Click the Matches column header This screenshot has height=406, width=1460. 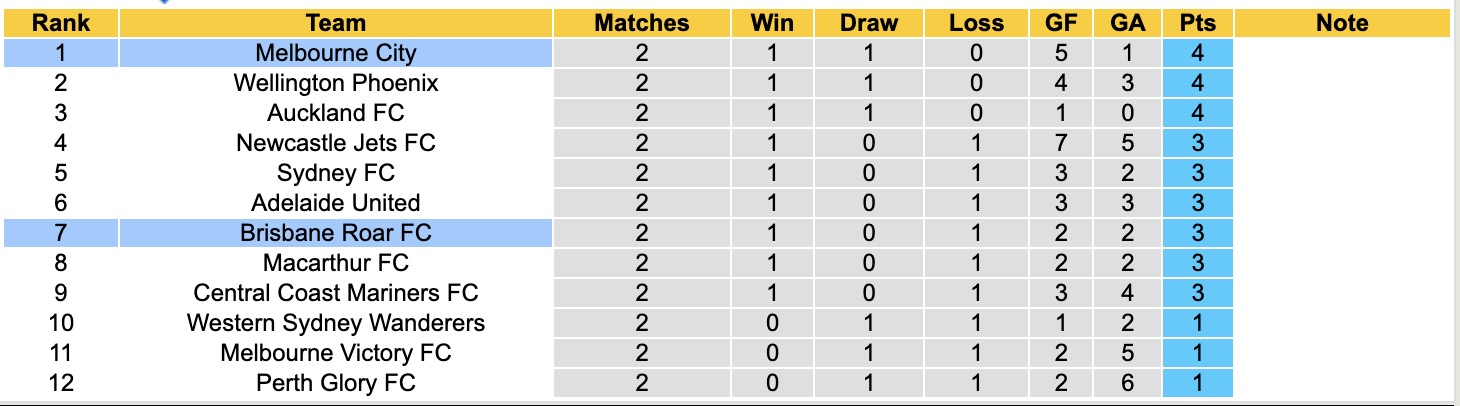tap(642, 23)
